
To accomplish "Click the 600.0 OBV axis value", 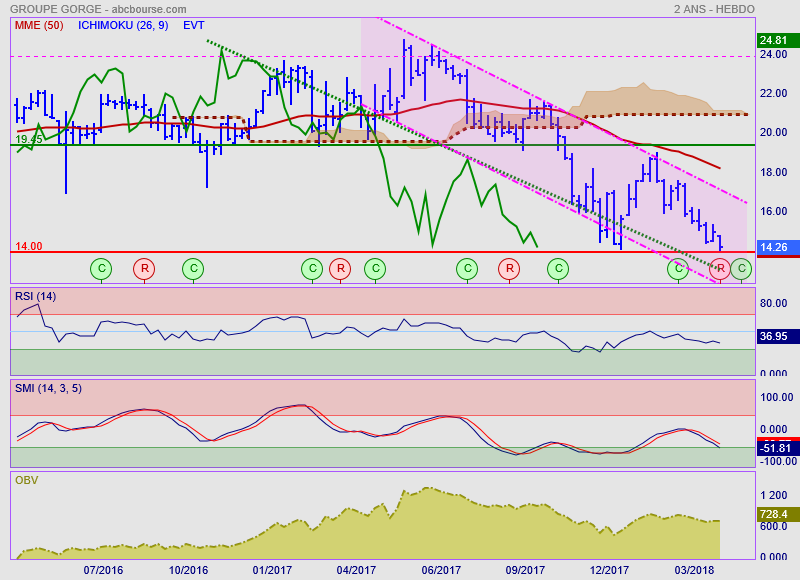I will coord(773,526).
